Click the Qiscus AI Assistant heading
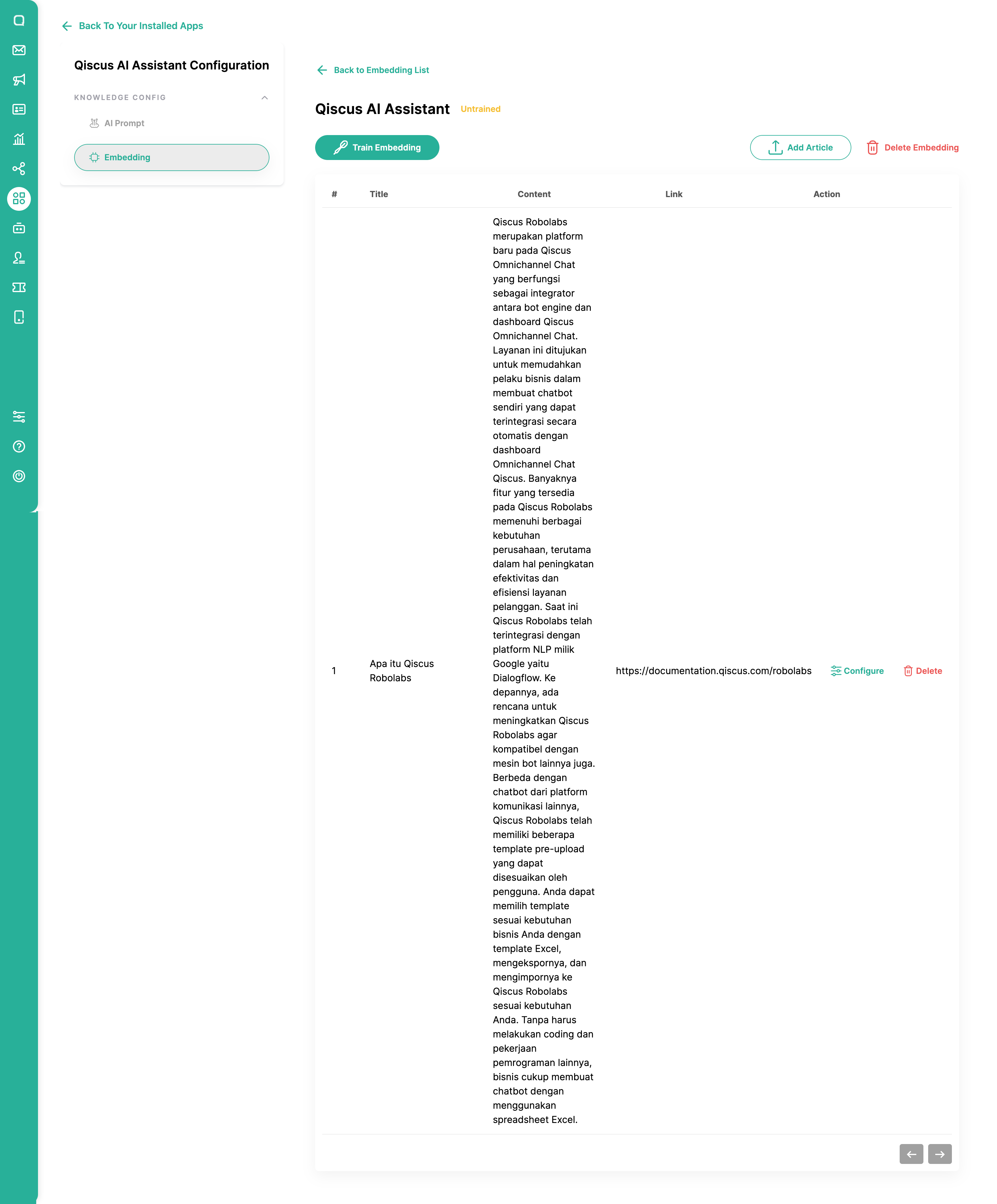 (382, 109)
